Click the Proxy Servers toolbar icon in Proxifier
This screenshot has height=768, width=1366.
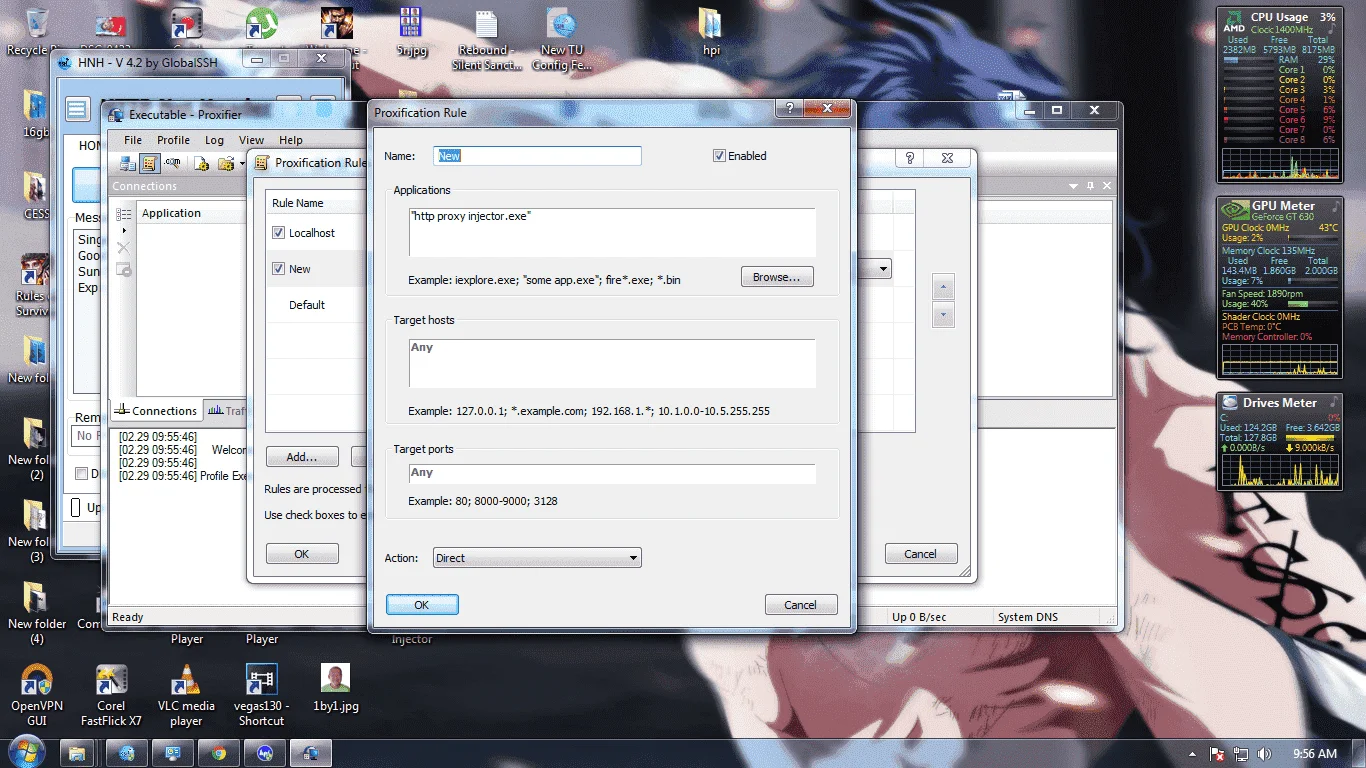(x=128, y=163)
